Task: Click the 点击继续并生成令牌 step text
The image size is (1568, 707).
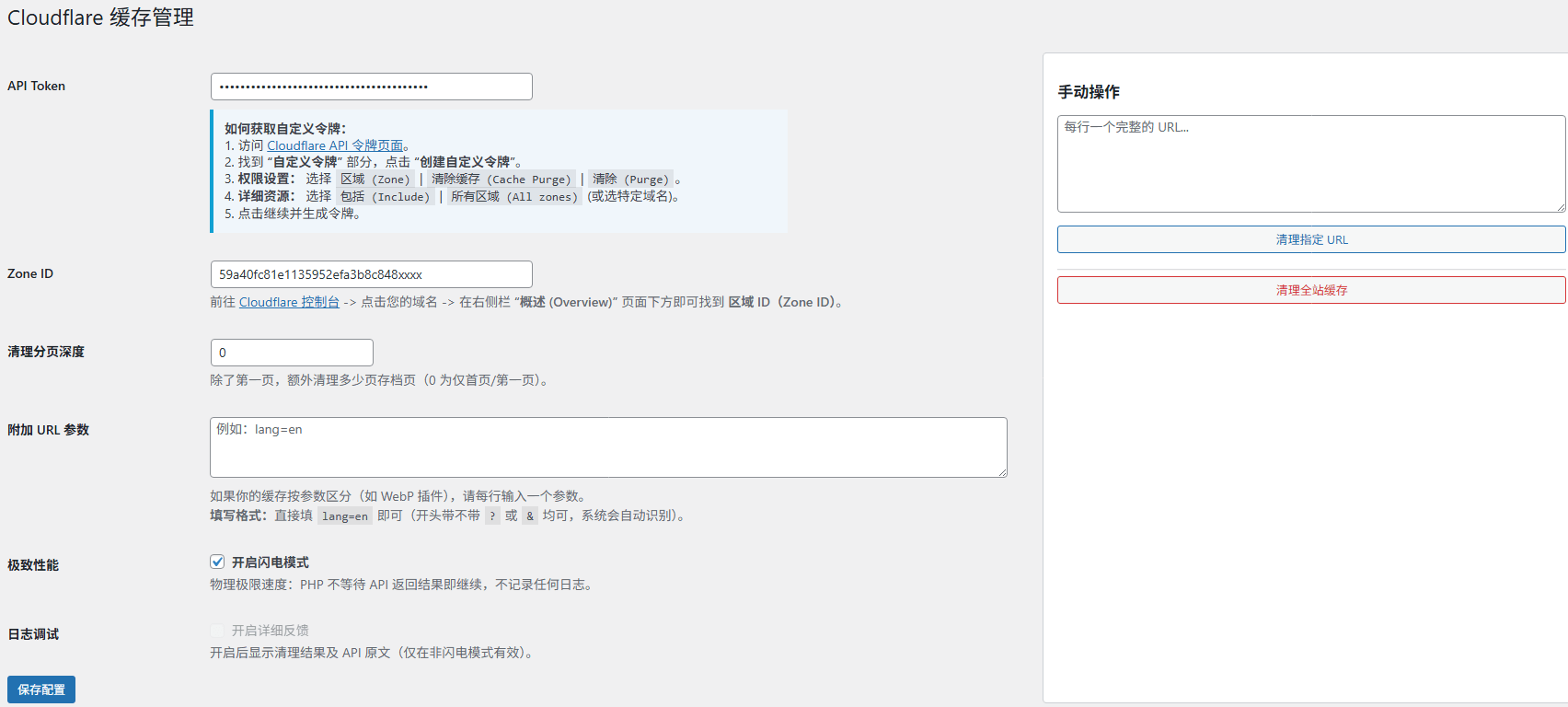Action: [299, 214]
